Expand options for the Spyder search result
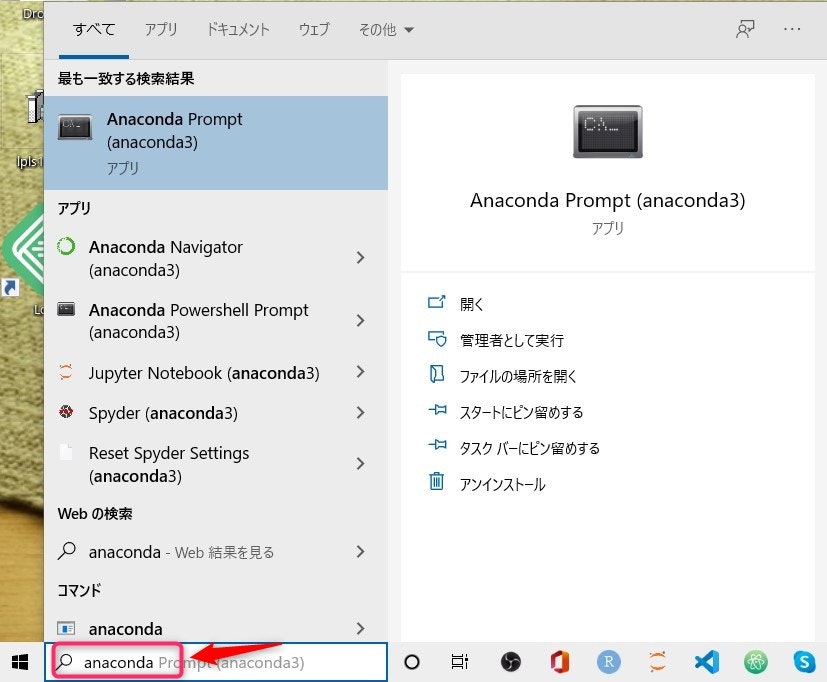Image resolution: width=827 pixels, height=682 pixels. coord(360,413)
